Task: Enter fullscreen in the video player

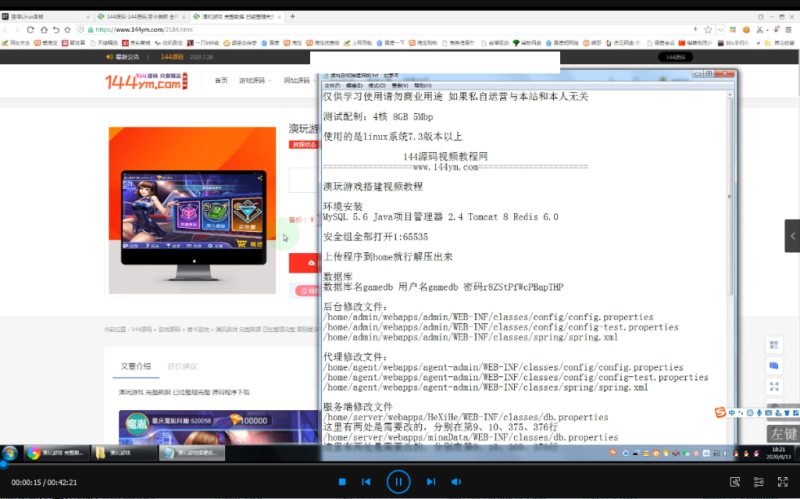Action: point(783,482)
